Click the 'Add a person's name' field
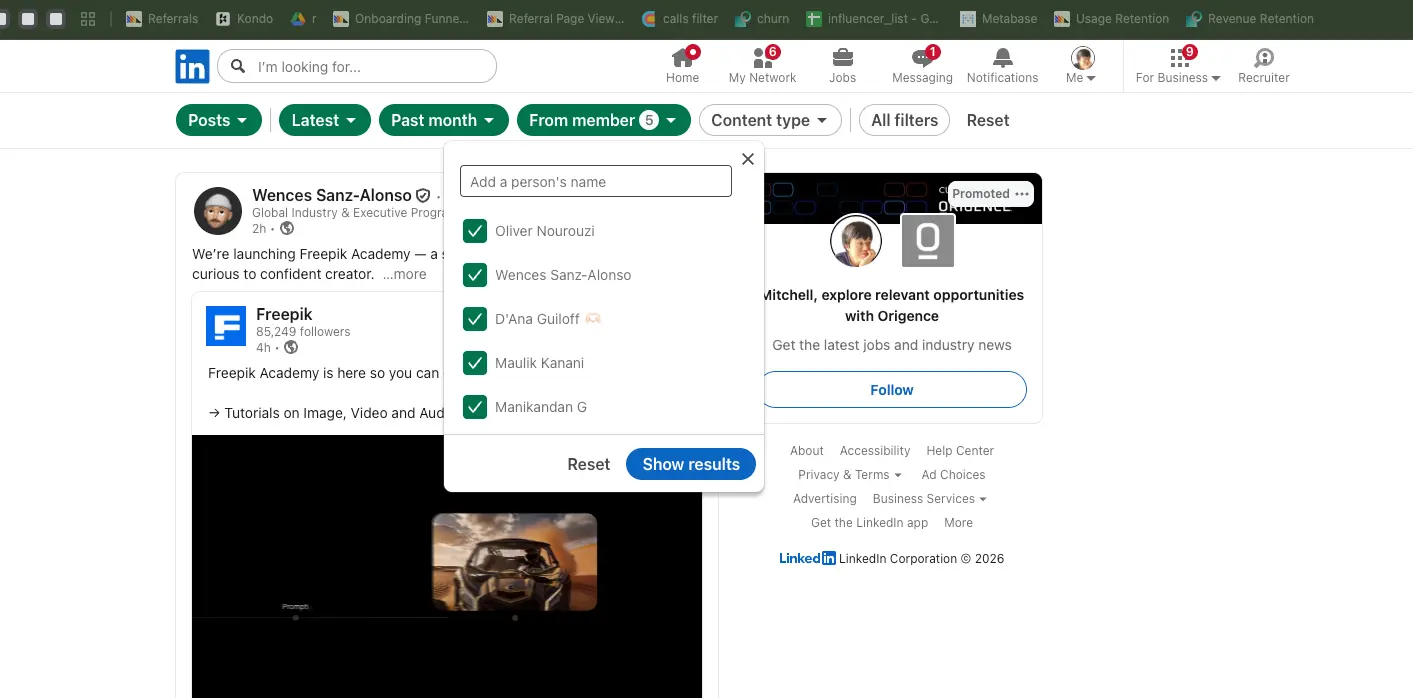The width and height of the screenshot is (1413, 698). point(596,181)
